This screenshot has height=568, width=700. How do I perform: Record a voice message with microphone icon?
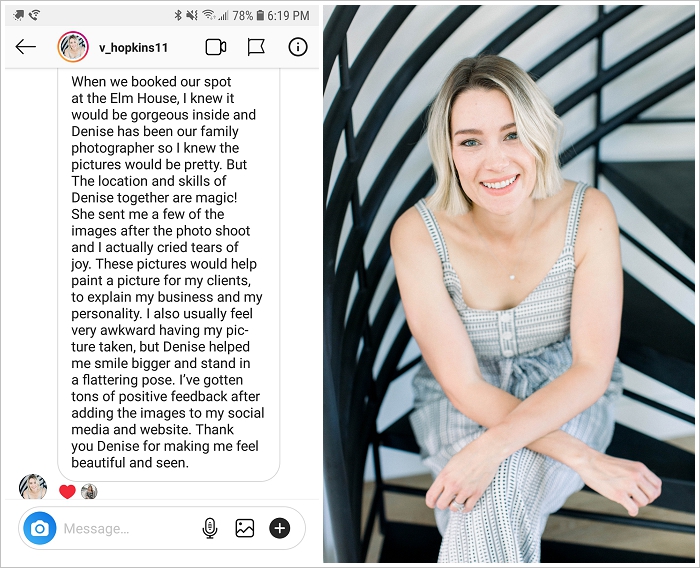point(210,528)
